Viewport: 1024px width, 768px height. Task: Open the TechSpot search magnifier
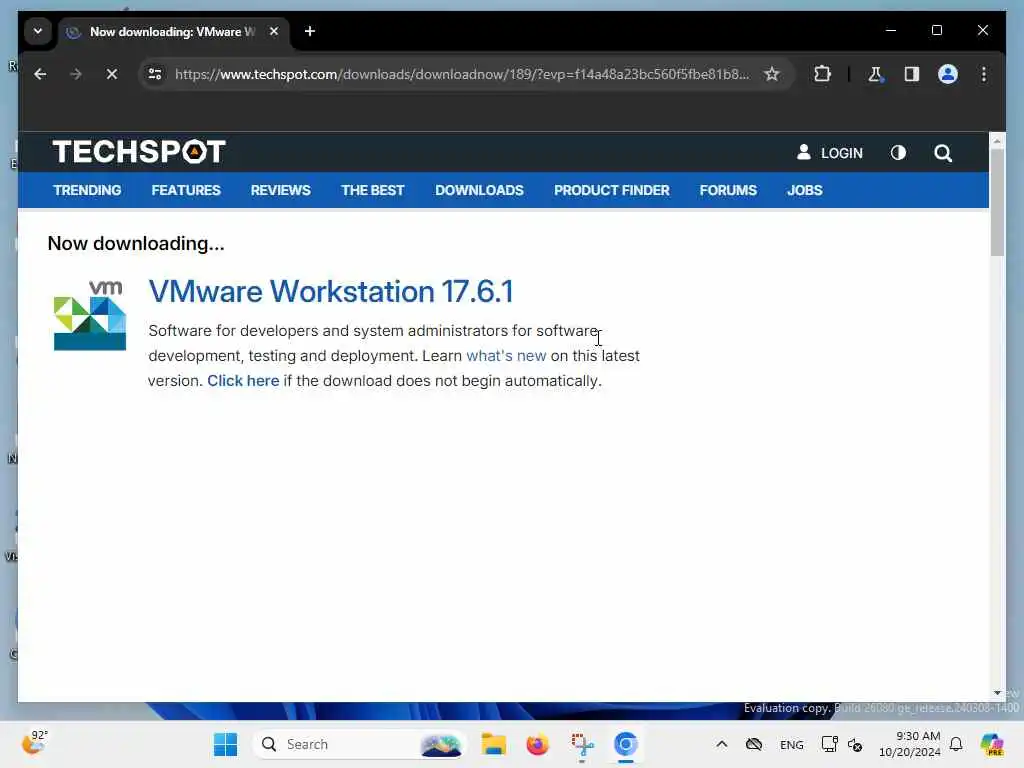click(x=943, y=153)
